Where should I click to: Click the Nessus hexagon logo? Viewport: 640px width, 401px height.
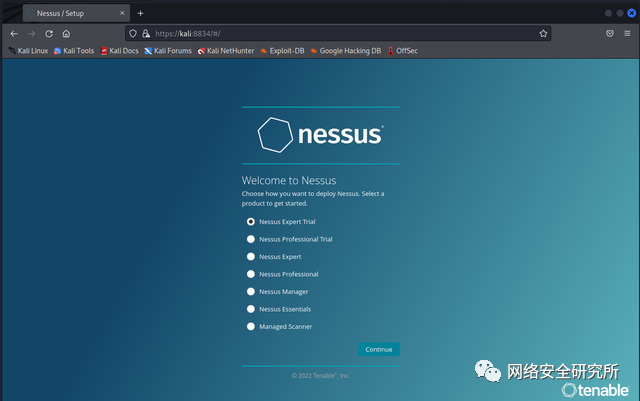click(275, 135)
